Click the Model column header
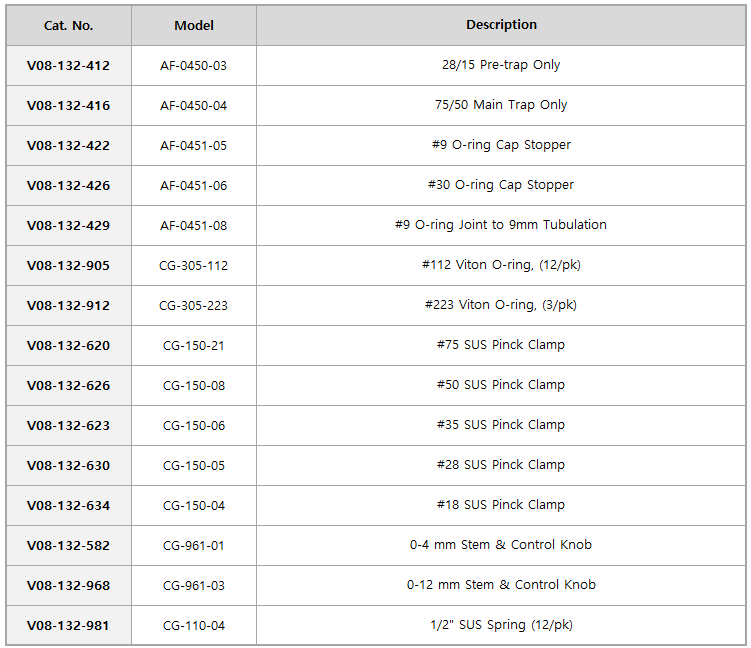This screenshot has width=751, height=648. click(x=193, y=25)
